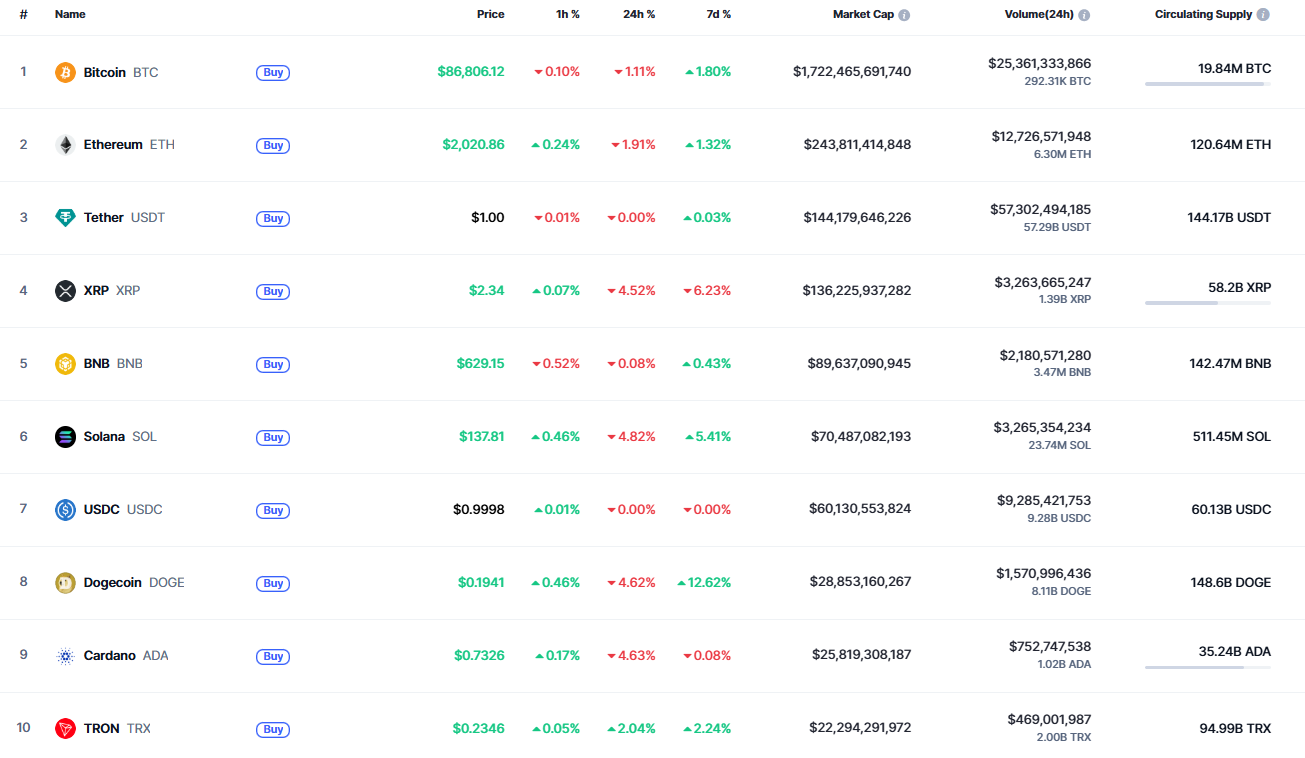Click Bitcoin's circulating supply progress bar
1305x758 pixels.
coord(1208,84)
